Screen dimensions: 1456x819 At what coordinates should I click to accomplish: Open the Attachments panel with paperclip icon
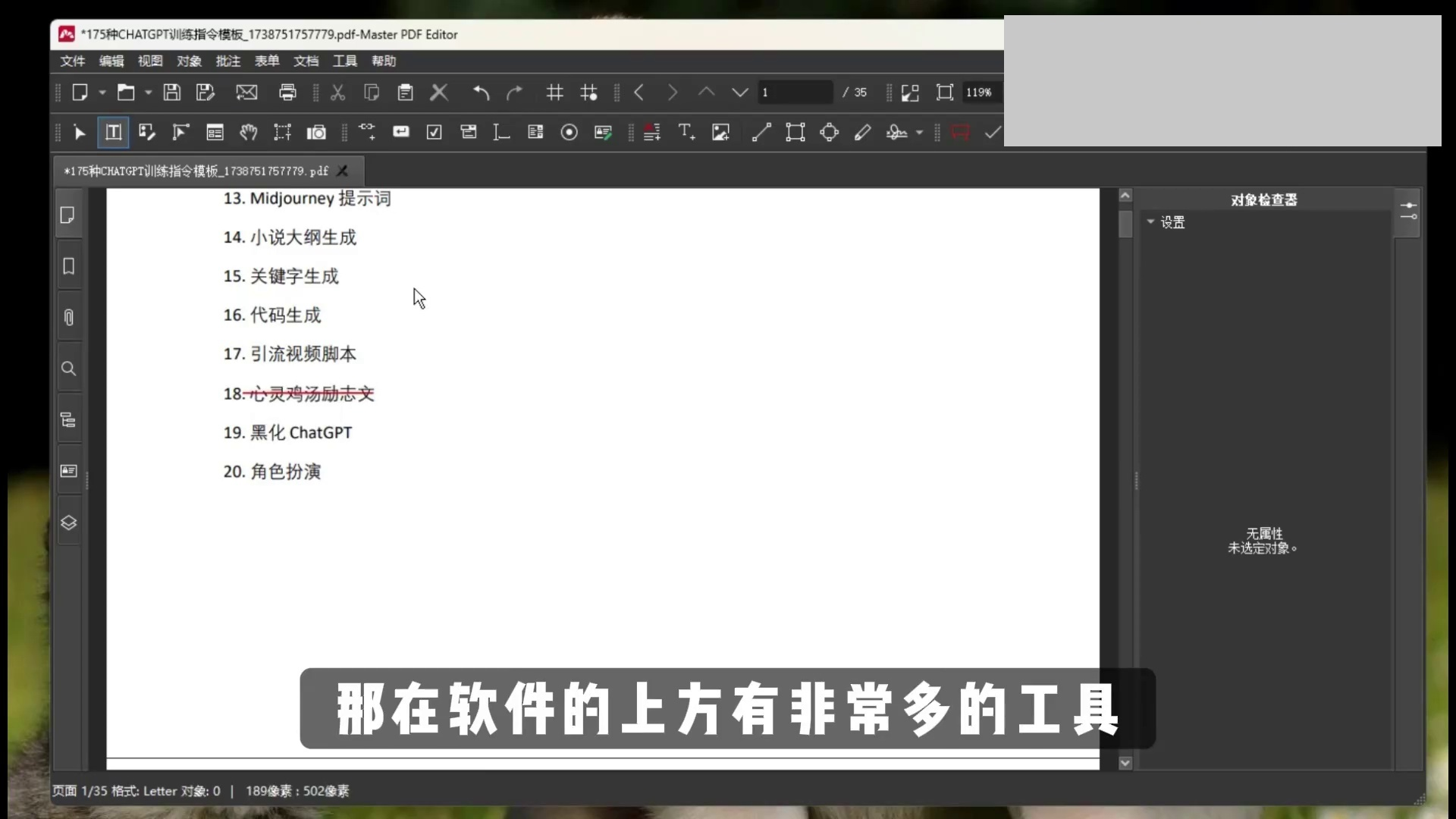point(68,318)
